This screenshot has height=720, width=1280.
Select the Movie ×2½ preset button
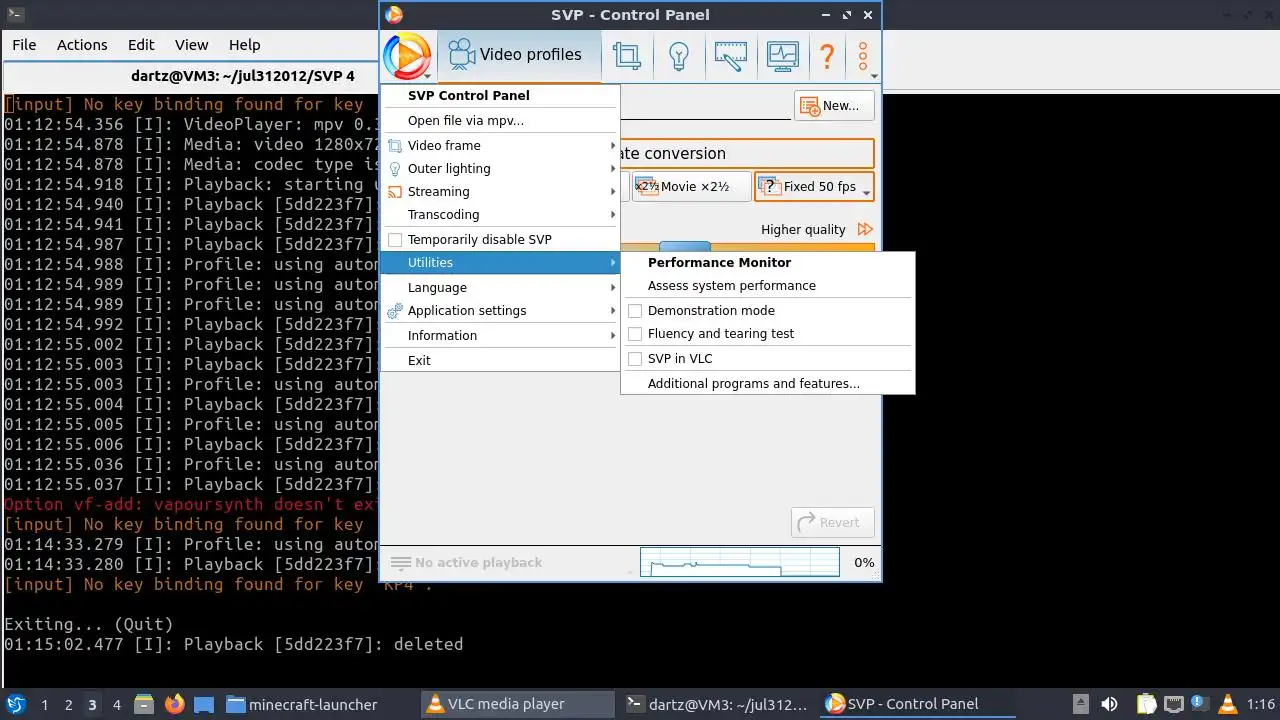coord(691,187)
